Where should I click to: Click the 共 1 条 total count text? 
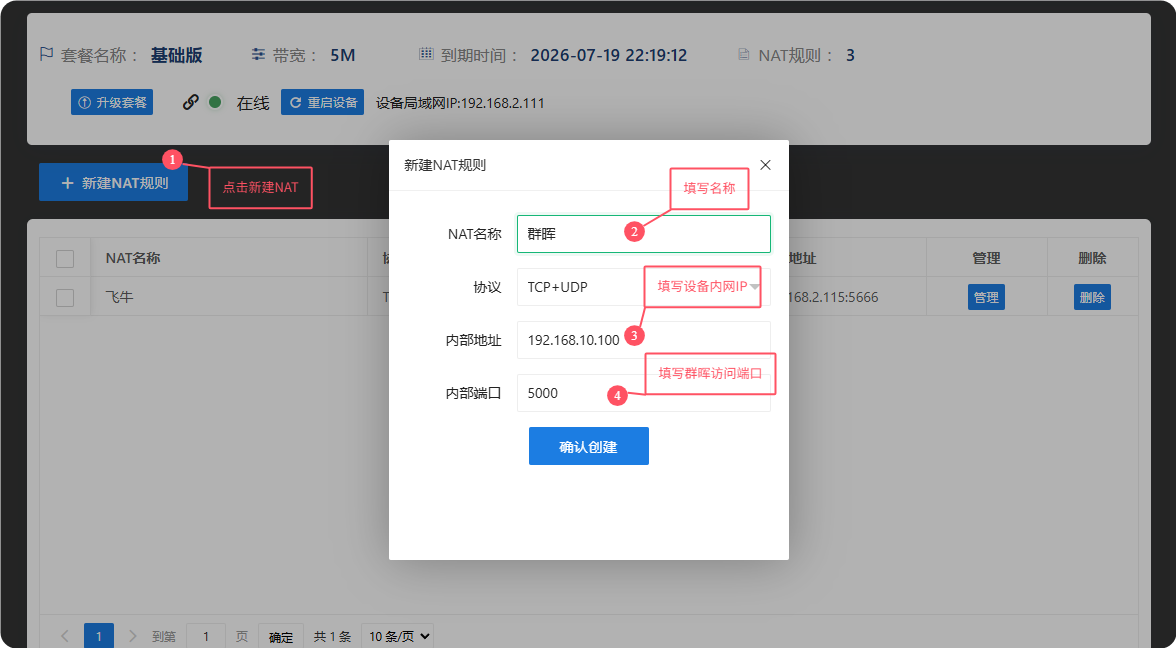coord(332,636)
